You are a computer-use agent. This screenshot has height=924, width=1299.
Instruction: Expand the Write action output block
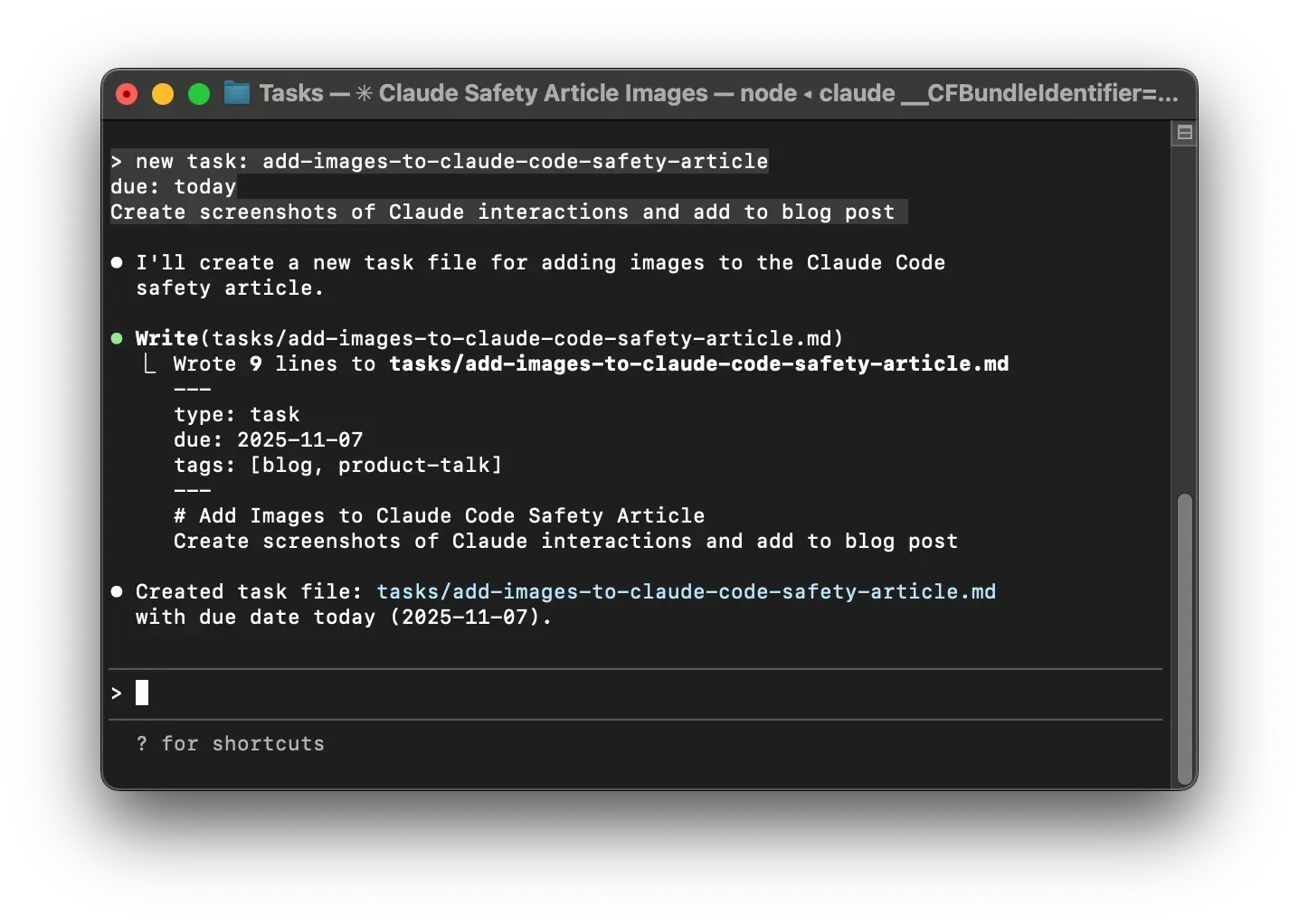pos(488,338)
